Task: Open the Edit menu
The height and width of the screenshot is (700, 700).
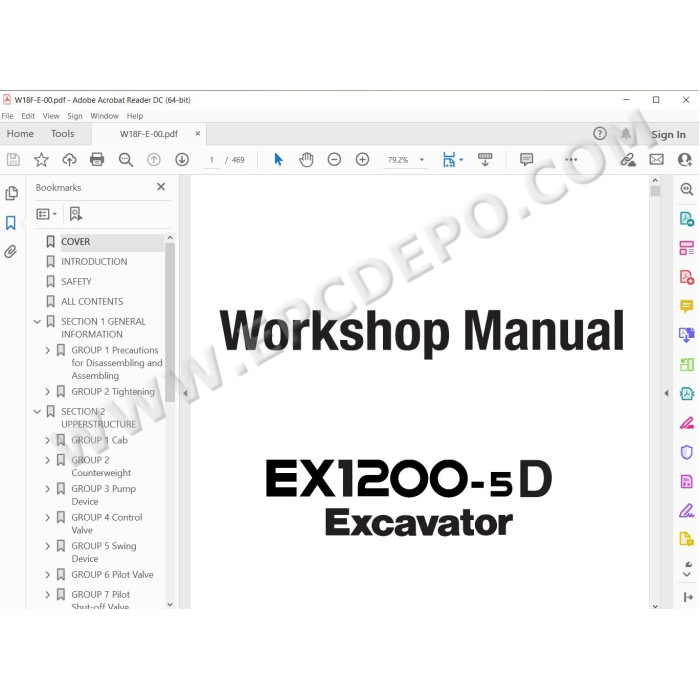Action: point(28,116)
